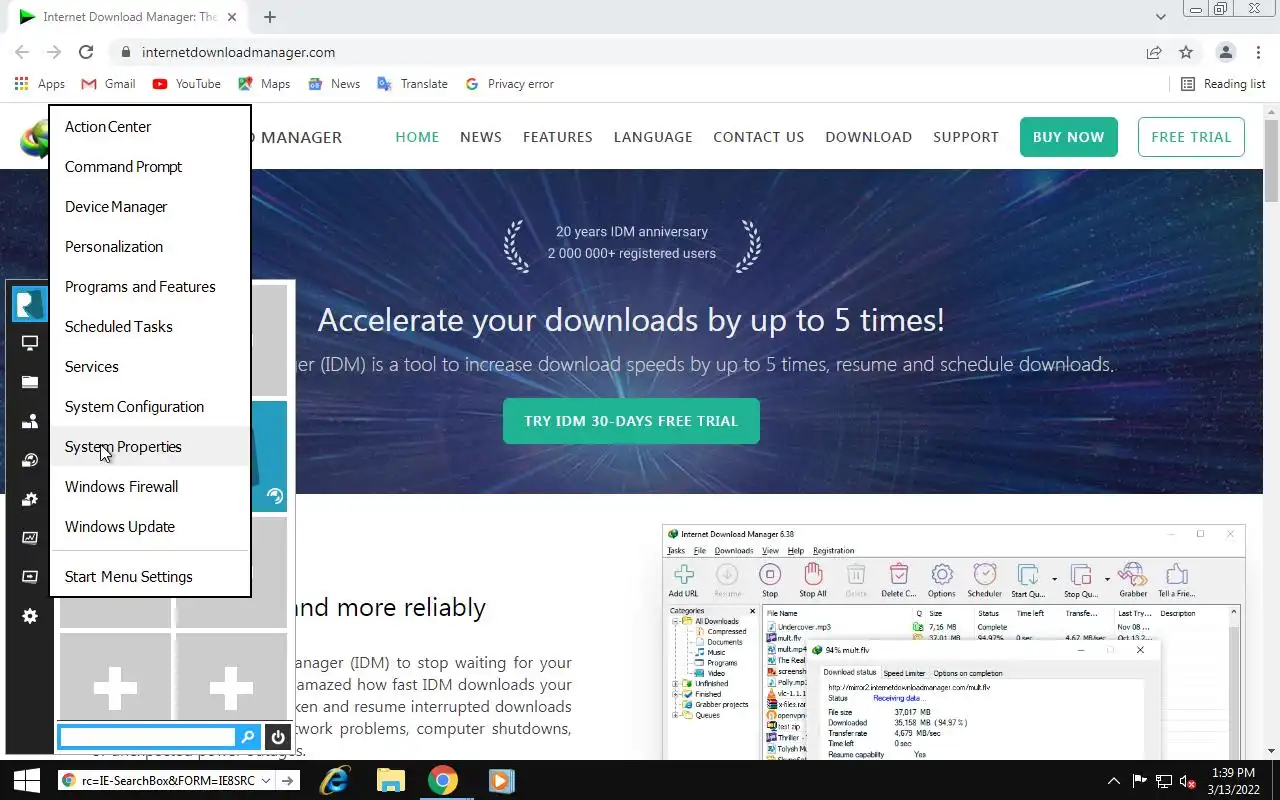Reload the page in Chrome
The height and width of the screenshot is (800, 1280).
click(86, 52)
